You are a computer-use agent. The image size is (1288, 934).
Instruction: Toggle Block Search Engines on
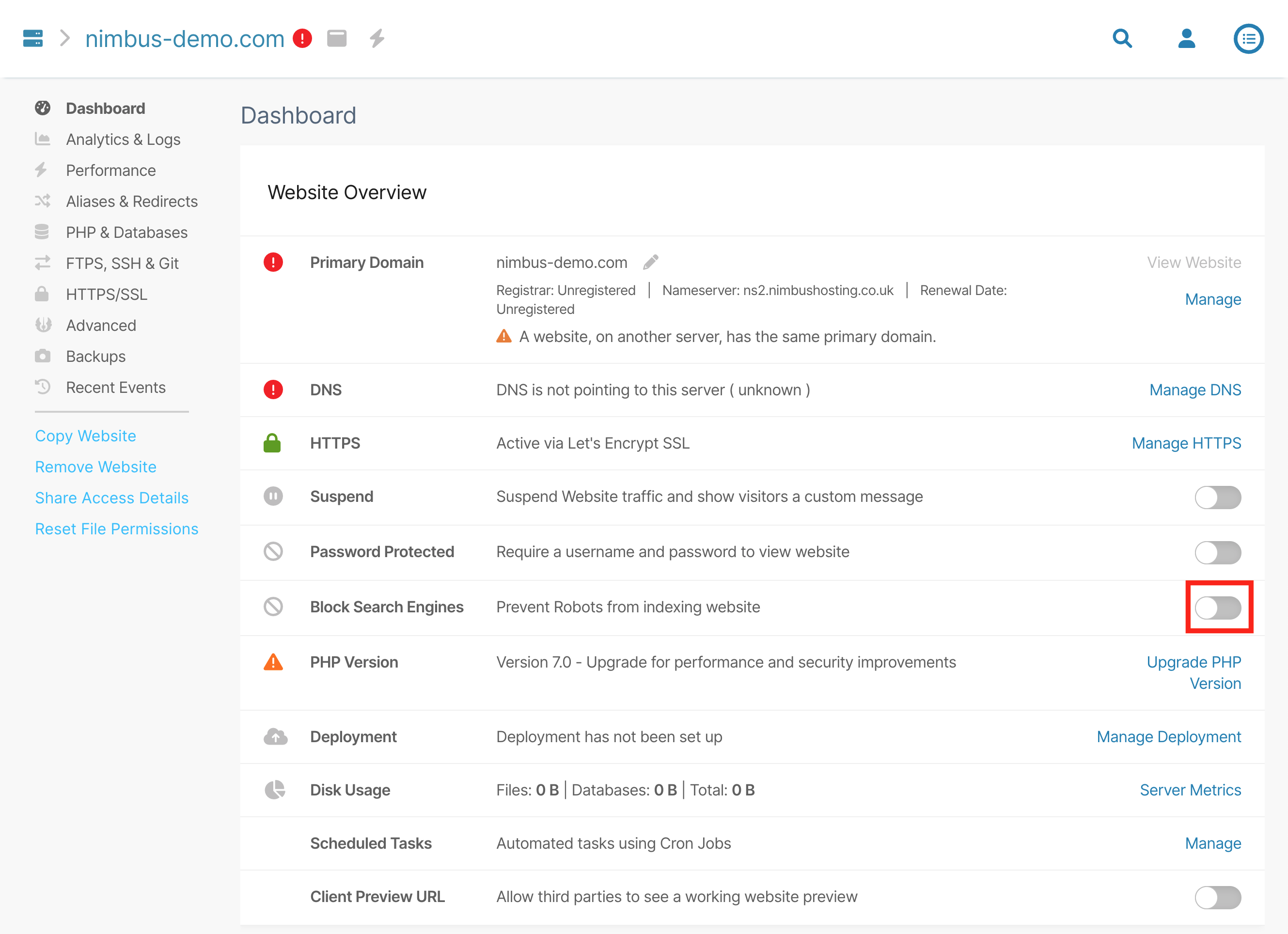pyautogui.click(x=1217, y=607)
